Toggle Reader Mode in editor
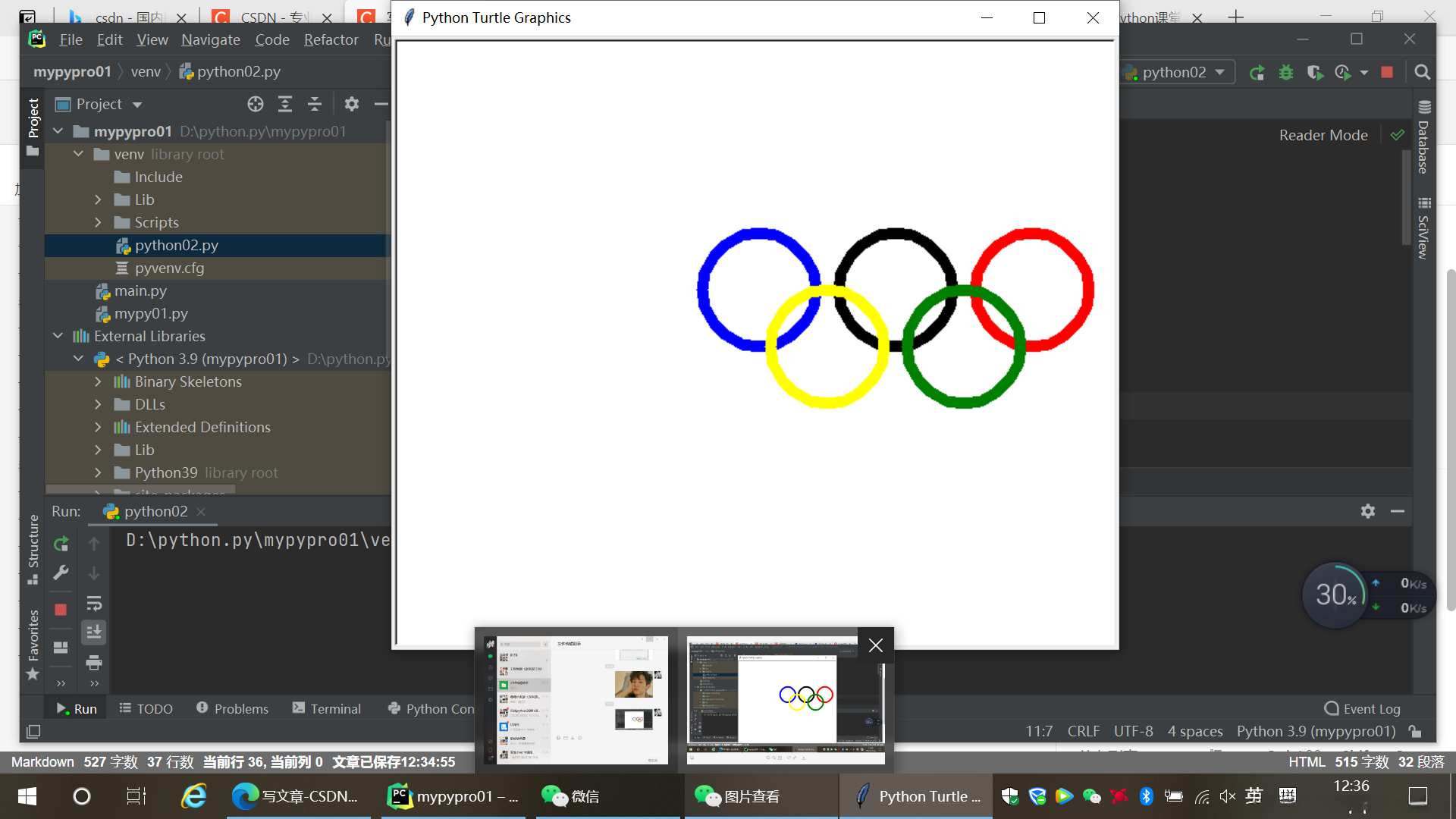Image resolution: width=1456 pixels, height=819 pixels. (1323, 135)
